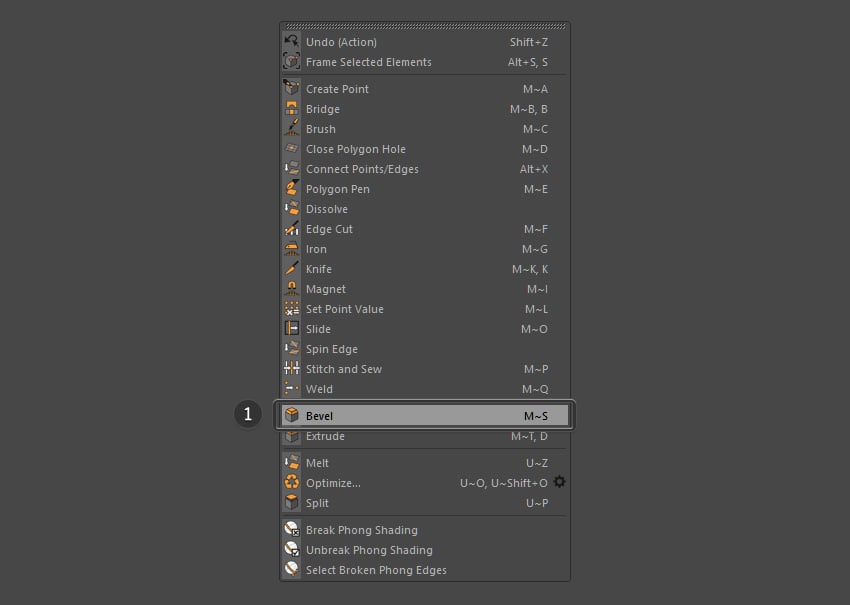Select the Knife tool icon
The height and width of the screenshot is (605, 850).
(x=291, y=269)
